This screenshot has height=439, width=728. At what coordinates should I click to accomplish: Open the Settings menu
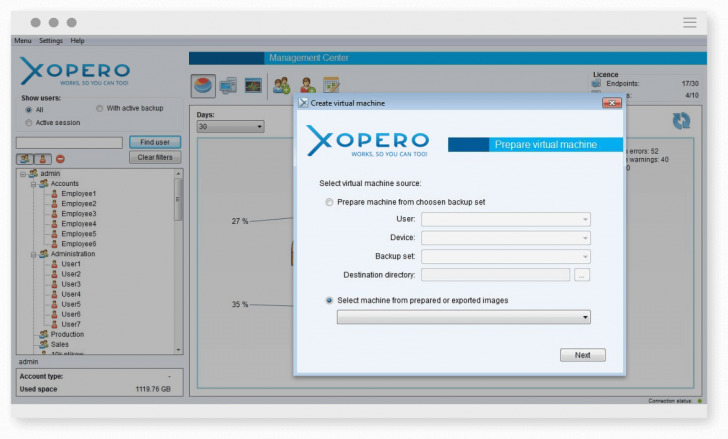tap(51, 41)
